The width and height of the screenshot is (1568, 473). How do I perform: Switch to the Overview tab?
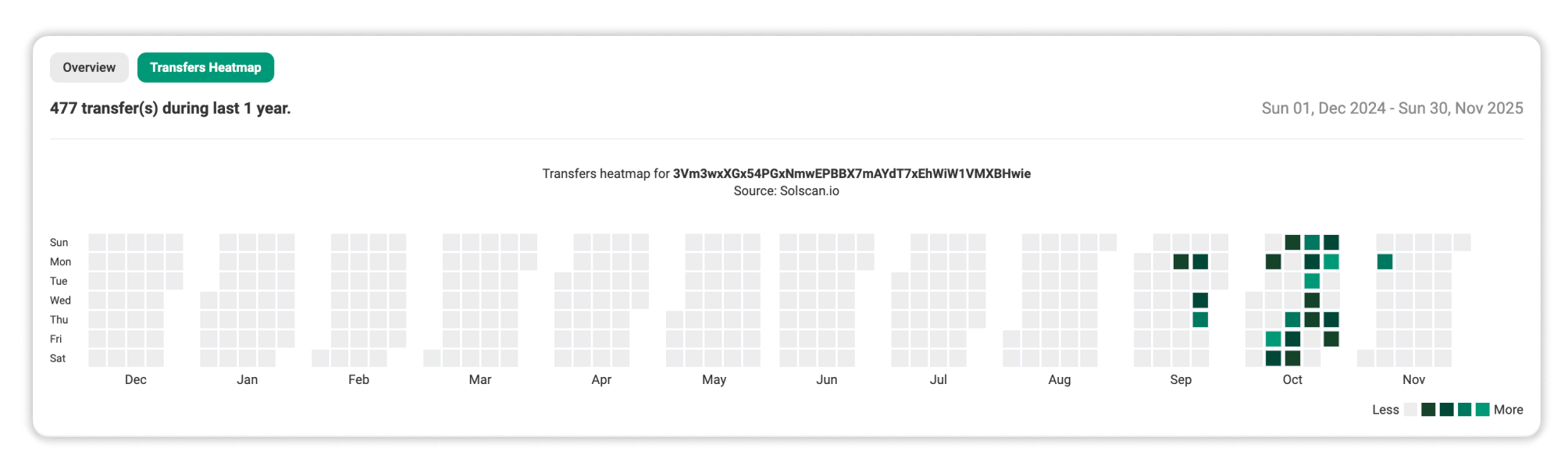[89, 68]
